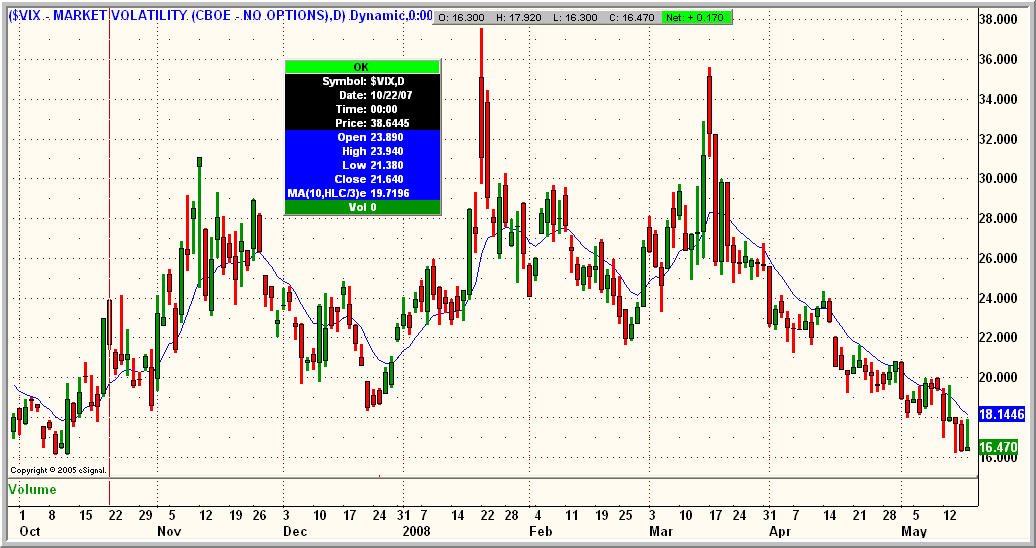Click the 34.000 price axis label
This screenshot has height=548, width=1036.
point(998,99)
